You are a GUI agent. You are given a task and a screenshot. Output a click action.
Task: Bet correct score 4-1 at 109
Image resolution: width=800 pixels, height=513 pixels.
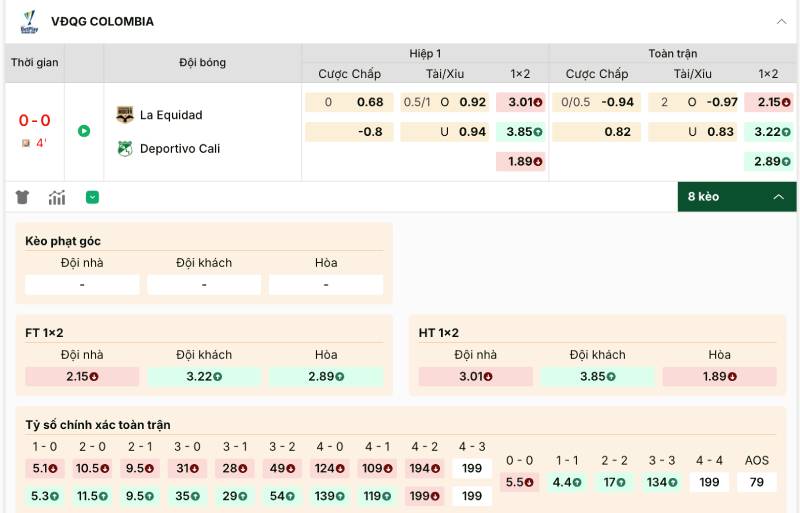[x=377, y=469]
